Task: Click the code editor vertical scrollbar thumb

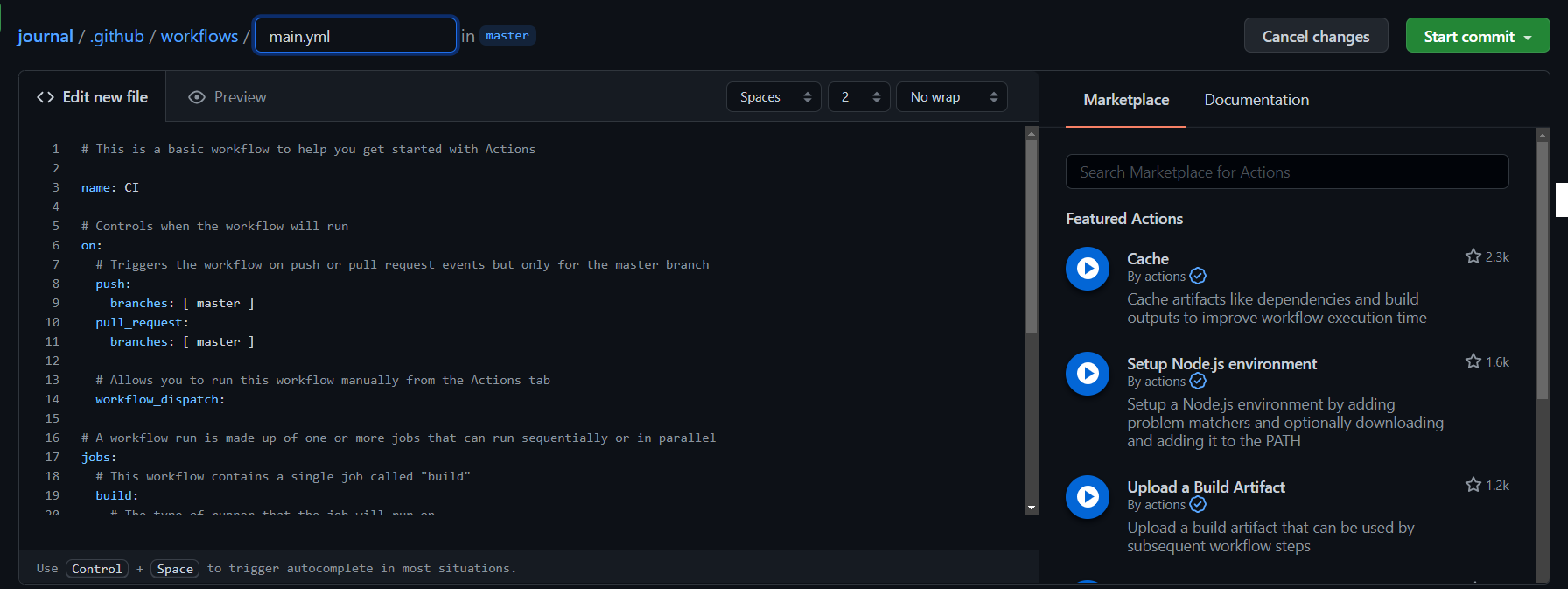Action: pos(1032,236)
